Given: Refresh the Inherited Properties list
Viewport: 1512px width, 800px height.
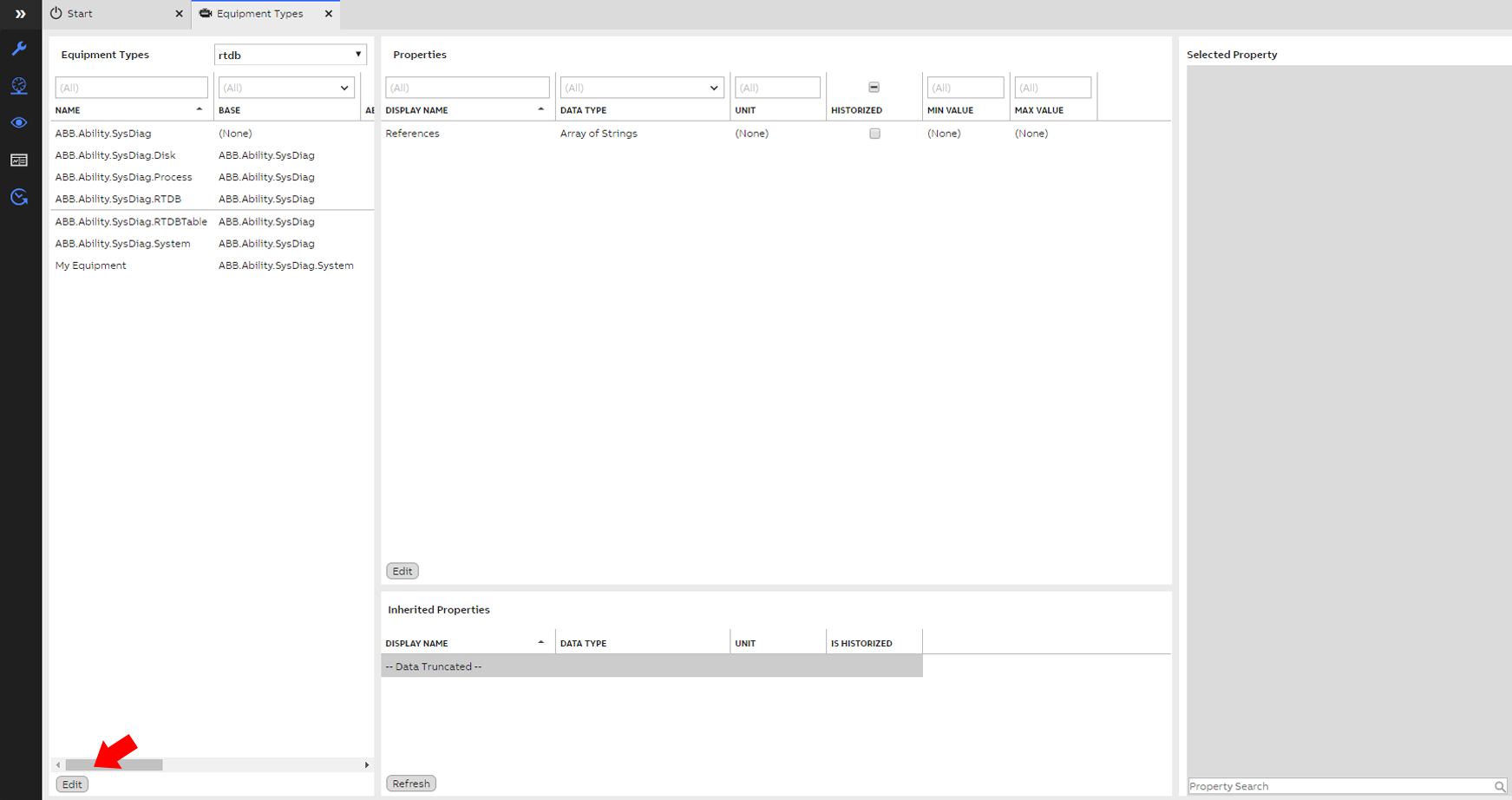Looking at the screenshot, I should (x=411, y=784).
